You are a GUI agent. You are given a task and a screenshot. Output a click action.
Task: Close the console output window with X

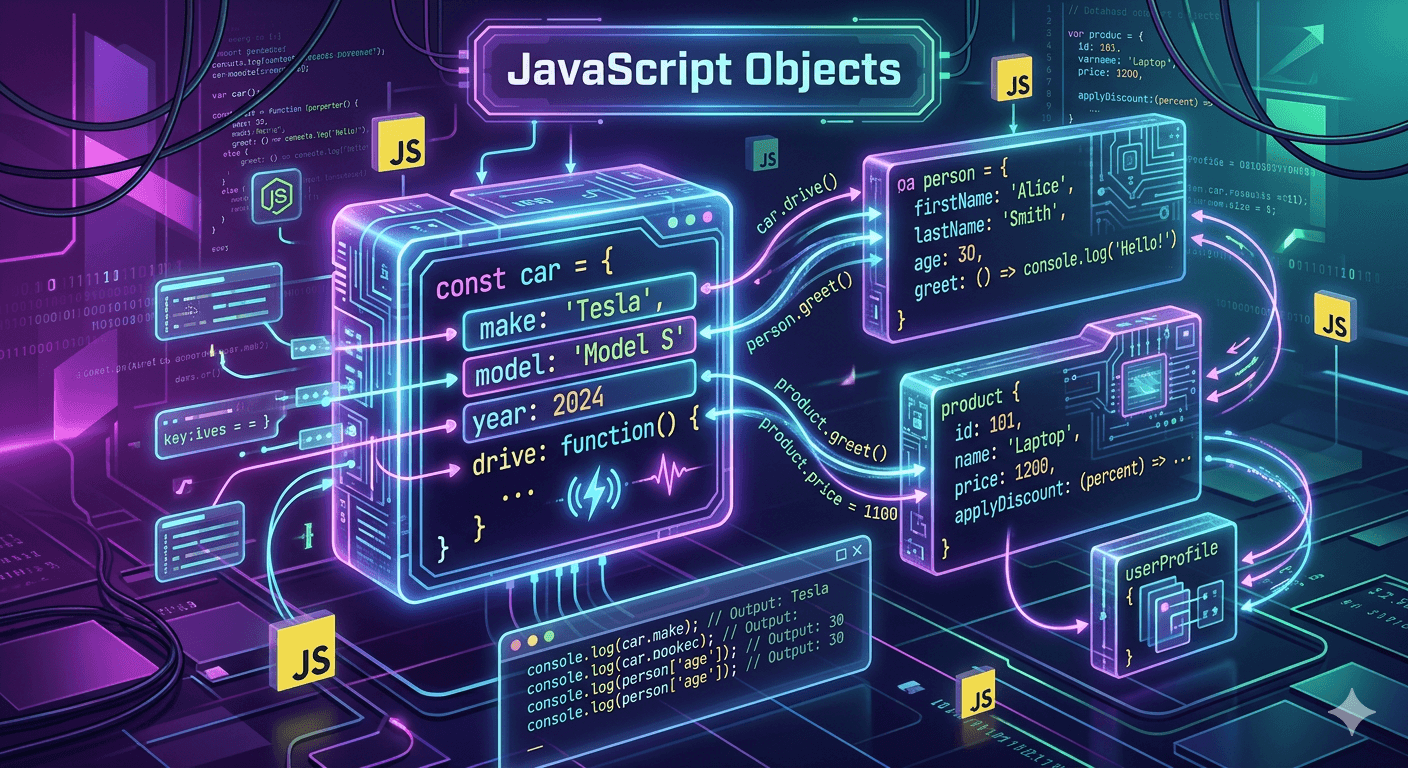(x=860, y=550)
